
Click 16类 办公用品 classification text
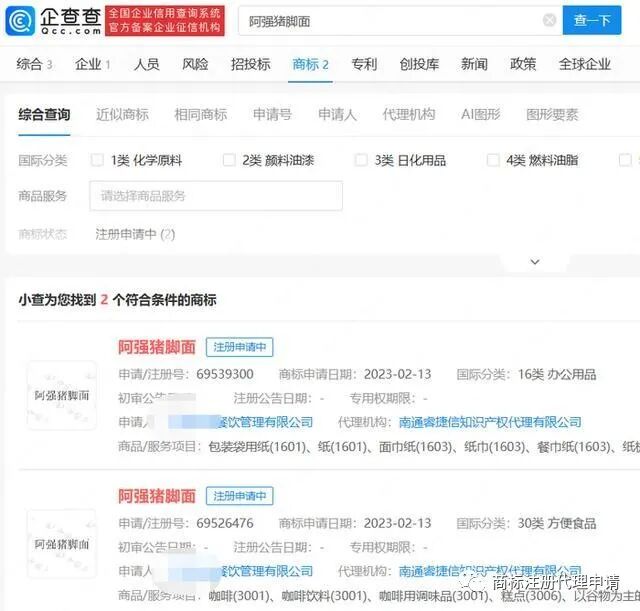tap(557, 374)
